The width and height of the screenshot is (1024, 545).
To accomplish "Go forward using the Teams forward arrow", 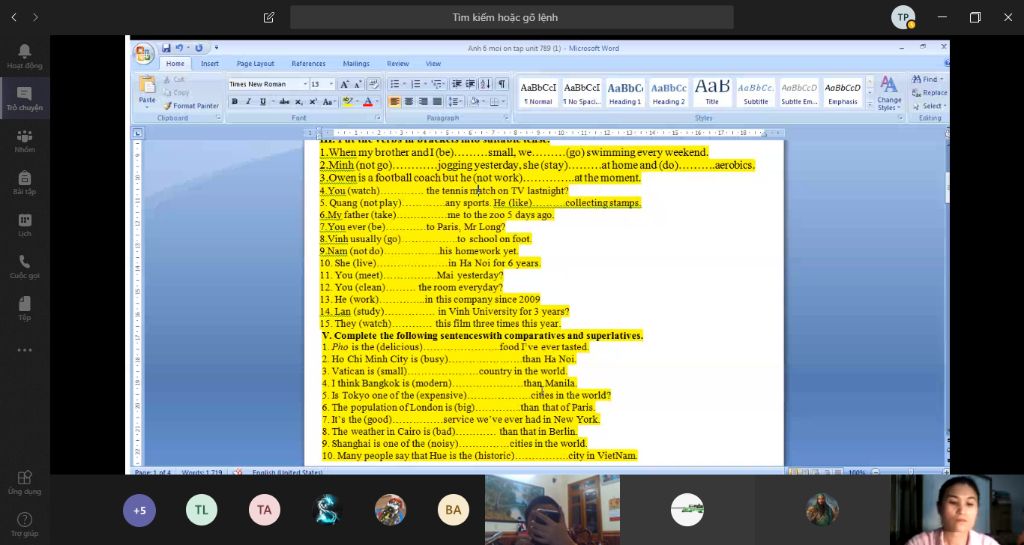I will pyautogui.click(x=35, y=18).
